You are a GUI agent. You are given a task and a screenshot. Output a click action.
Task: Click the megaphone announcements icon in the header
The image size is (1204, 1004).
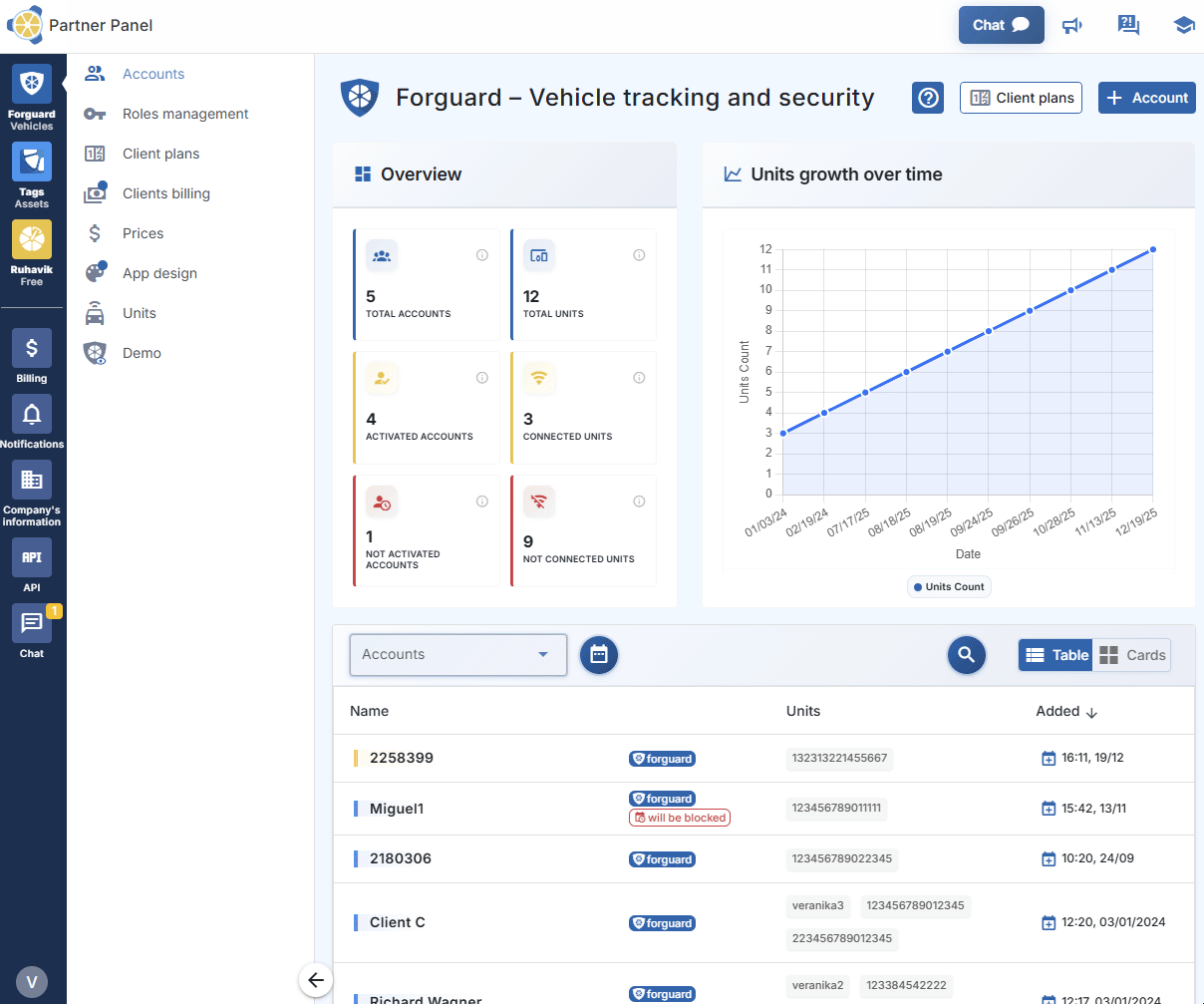pyautogui.click(x=1072, y=25)
